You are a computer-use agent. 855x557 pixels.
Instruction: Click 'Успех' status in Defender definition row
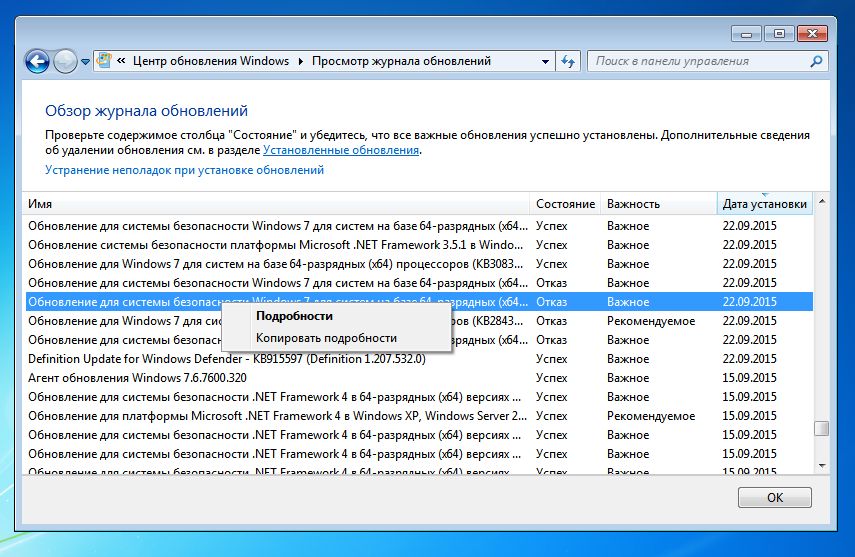(551, 359)
